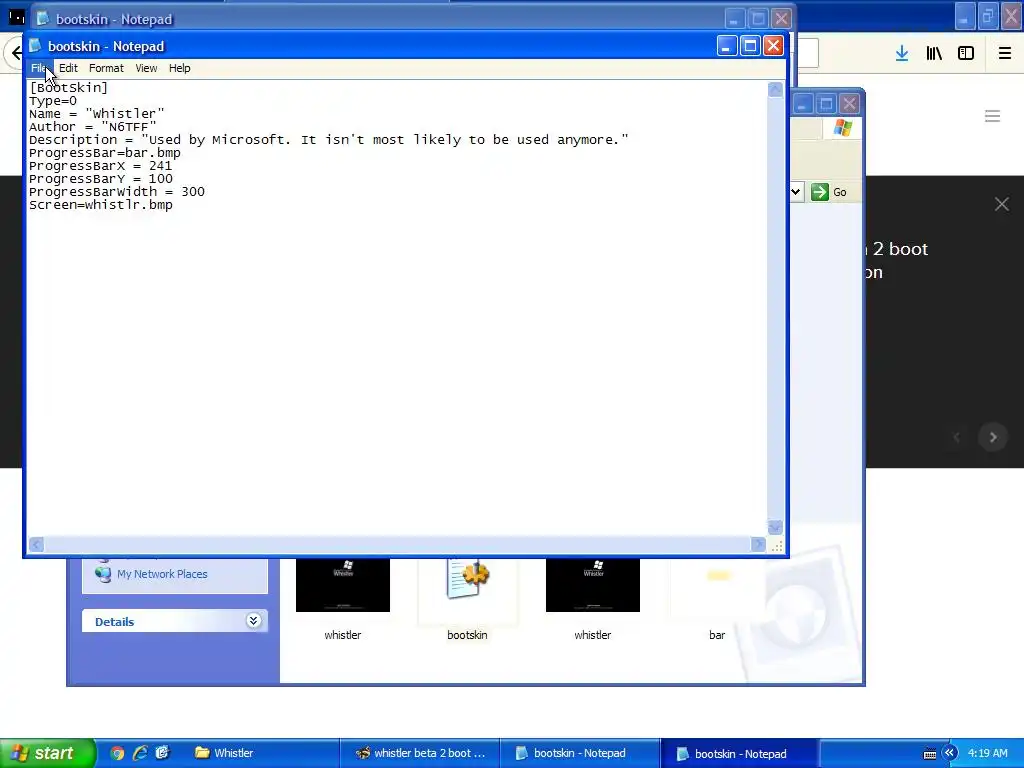Launch Internet Explorer from quick launch

140,754
